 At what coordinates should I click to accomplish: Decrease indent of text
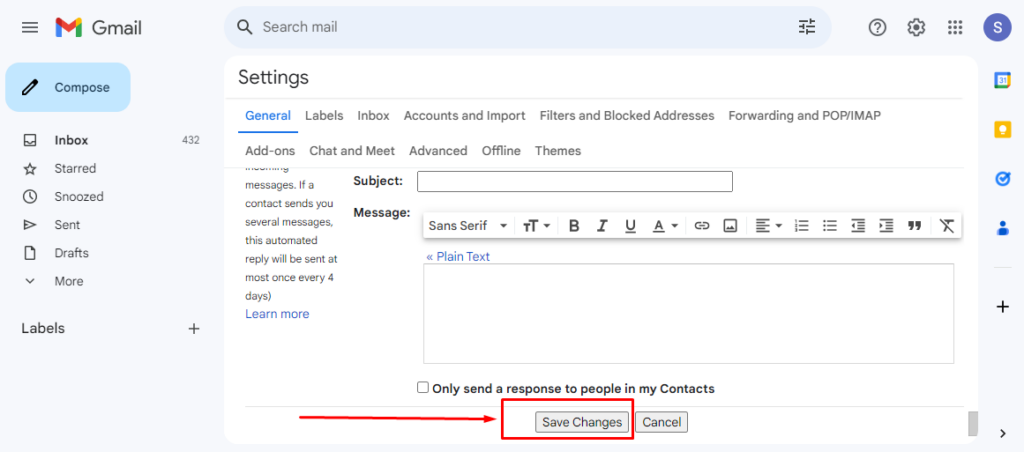858,226
